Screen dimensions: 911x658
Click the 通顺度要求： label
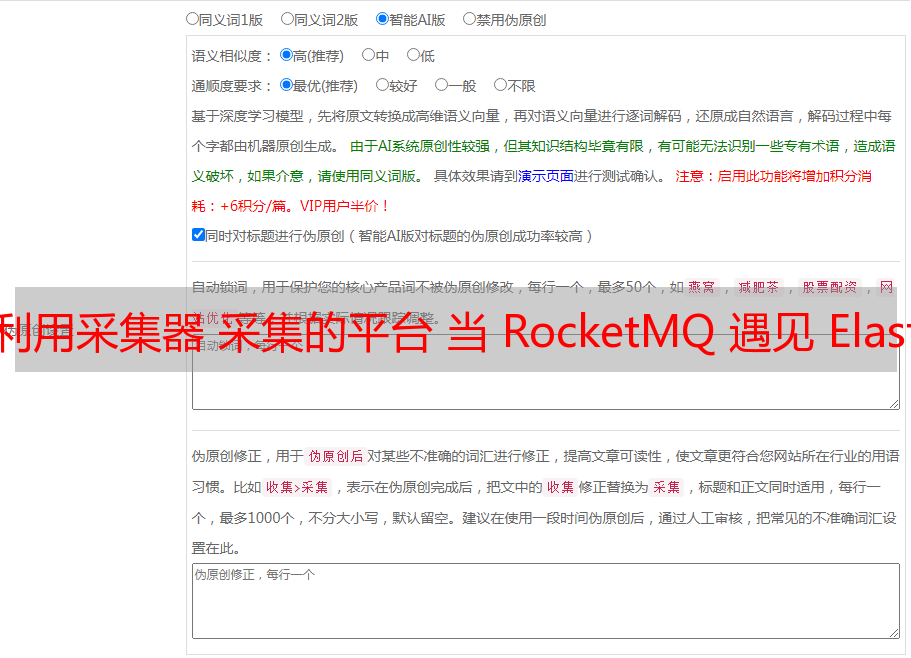[x=232, y=86]
